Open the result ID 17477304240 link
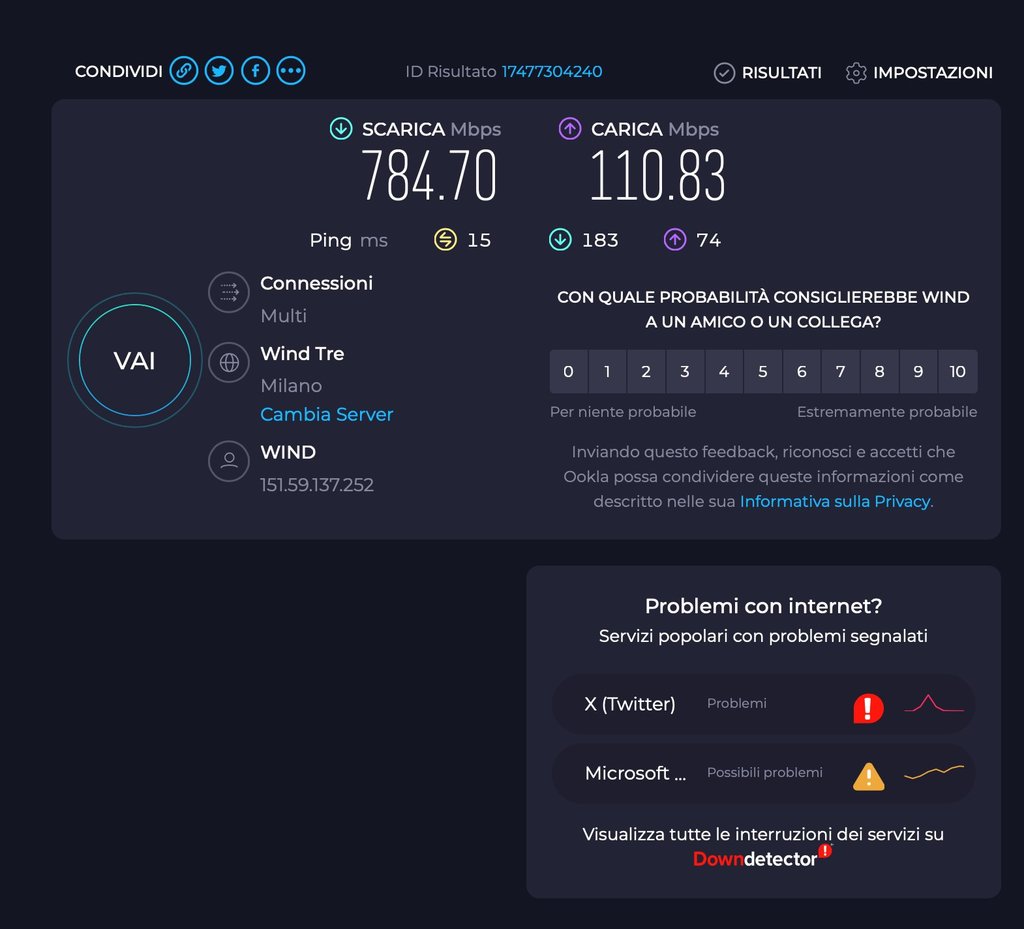Image resolution: width=1024 pixels, height=929 pixels. click(551, 72)
